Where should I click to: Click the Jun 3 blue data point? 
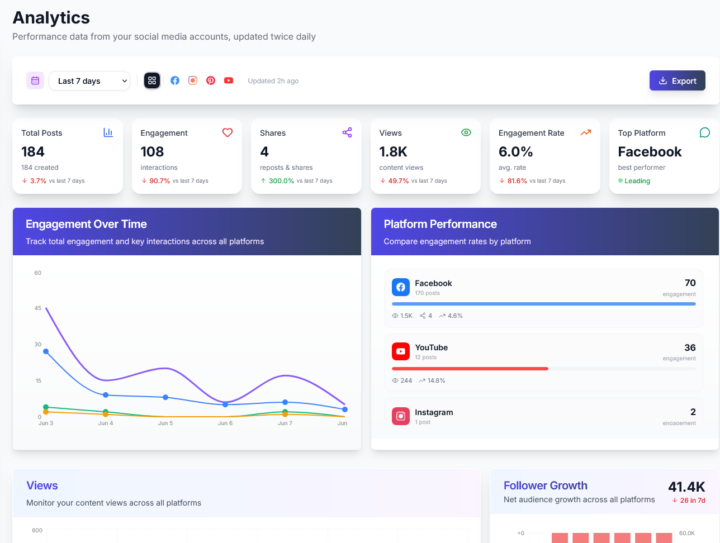point(46,352)
